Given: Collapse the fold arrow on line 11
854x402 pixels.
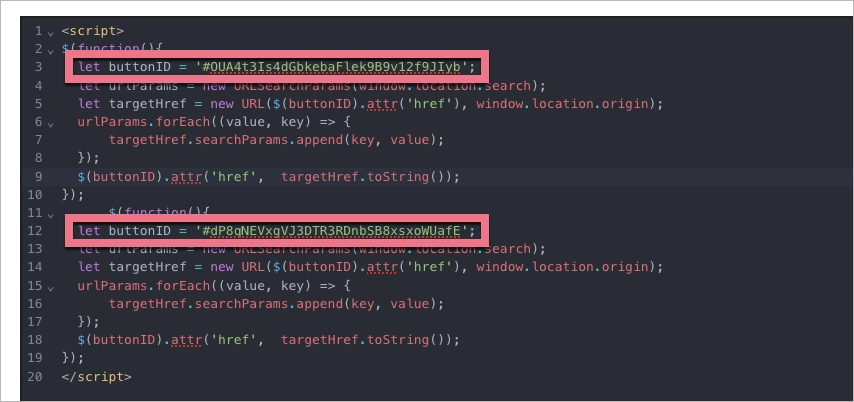Looking at the screenshot, I should tap(51, 215).
